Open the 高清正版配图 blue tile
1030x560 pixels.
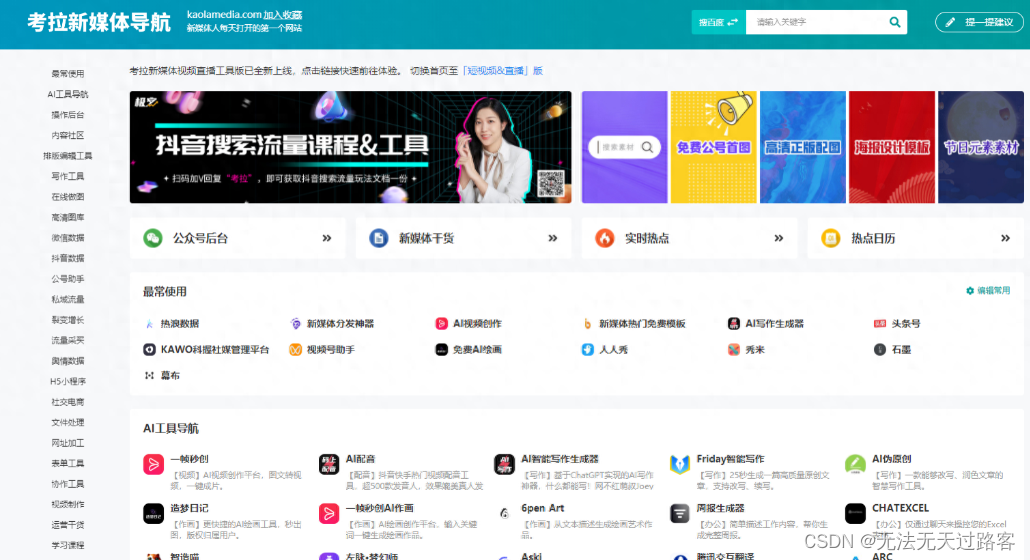[x=803, y=147]
